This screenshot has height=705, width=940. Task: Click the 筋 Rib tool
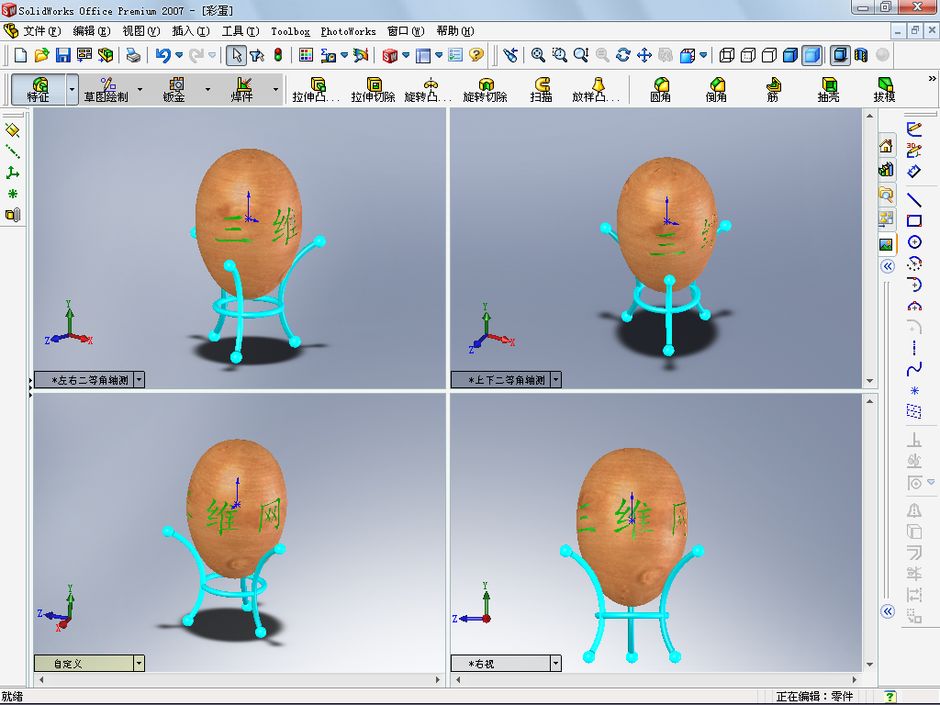pos(773,89)
